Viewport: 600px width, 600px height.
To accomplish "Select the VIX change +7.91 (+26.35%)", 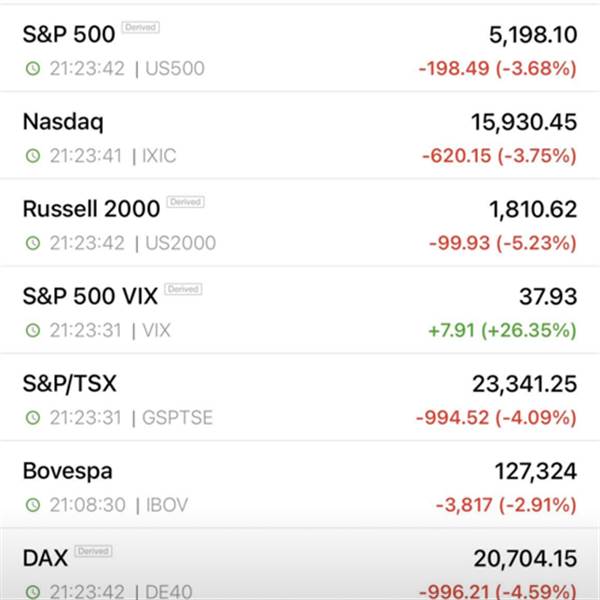I will (502, 331).
